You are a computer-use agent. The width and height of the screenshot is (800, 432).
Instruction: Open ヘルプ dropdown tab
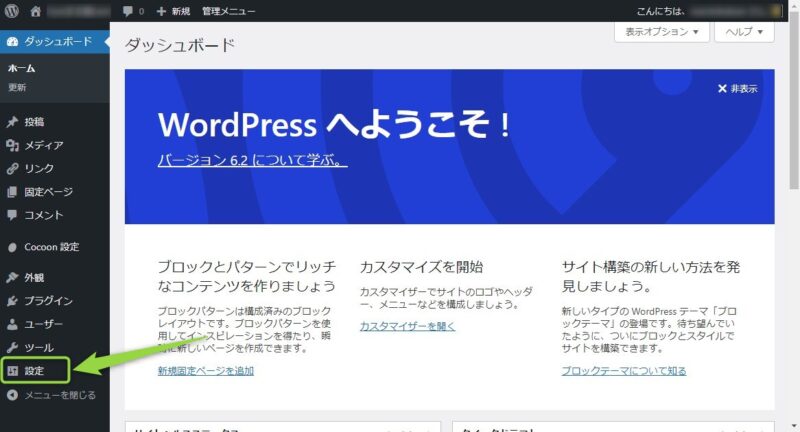tap(744, 32)
